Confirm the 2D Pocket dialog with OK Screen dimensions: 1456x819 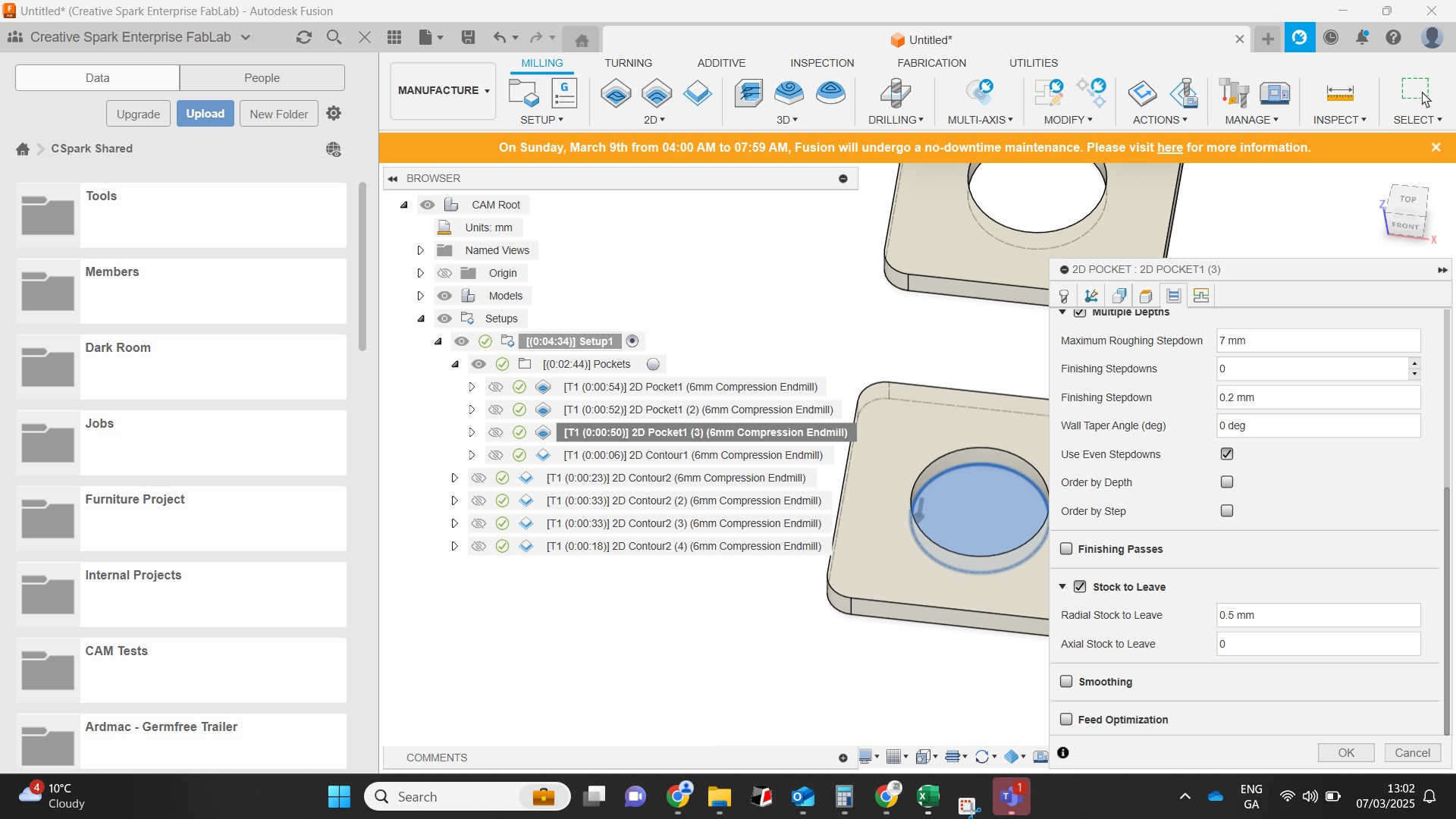tap(1346, 752)
